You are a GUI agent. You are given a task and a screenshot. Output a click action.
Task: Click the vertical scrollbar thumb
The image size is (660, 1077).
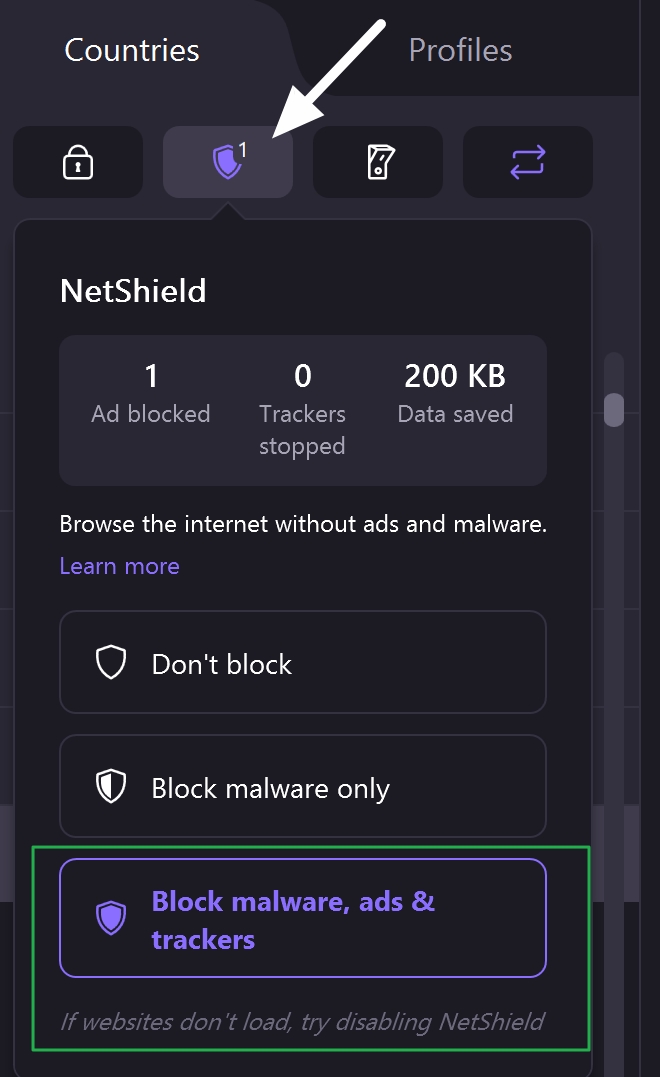(614, 409)
